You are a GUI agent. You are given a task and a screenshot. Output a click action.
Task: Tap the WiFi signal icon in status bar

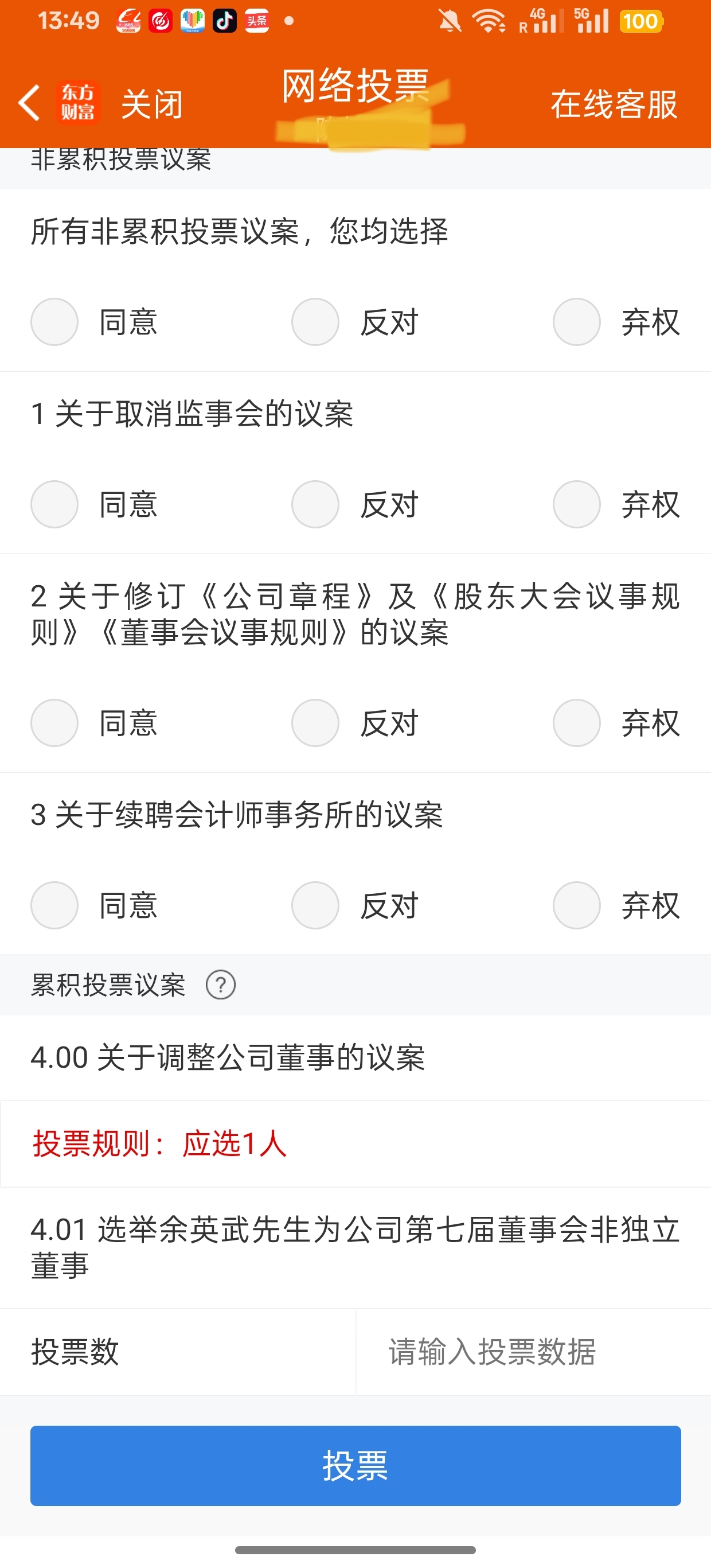[490, 21]
